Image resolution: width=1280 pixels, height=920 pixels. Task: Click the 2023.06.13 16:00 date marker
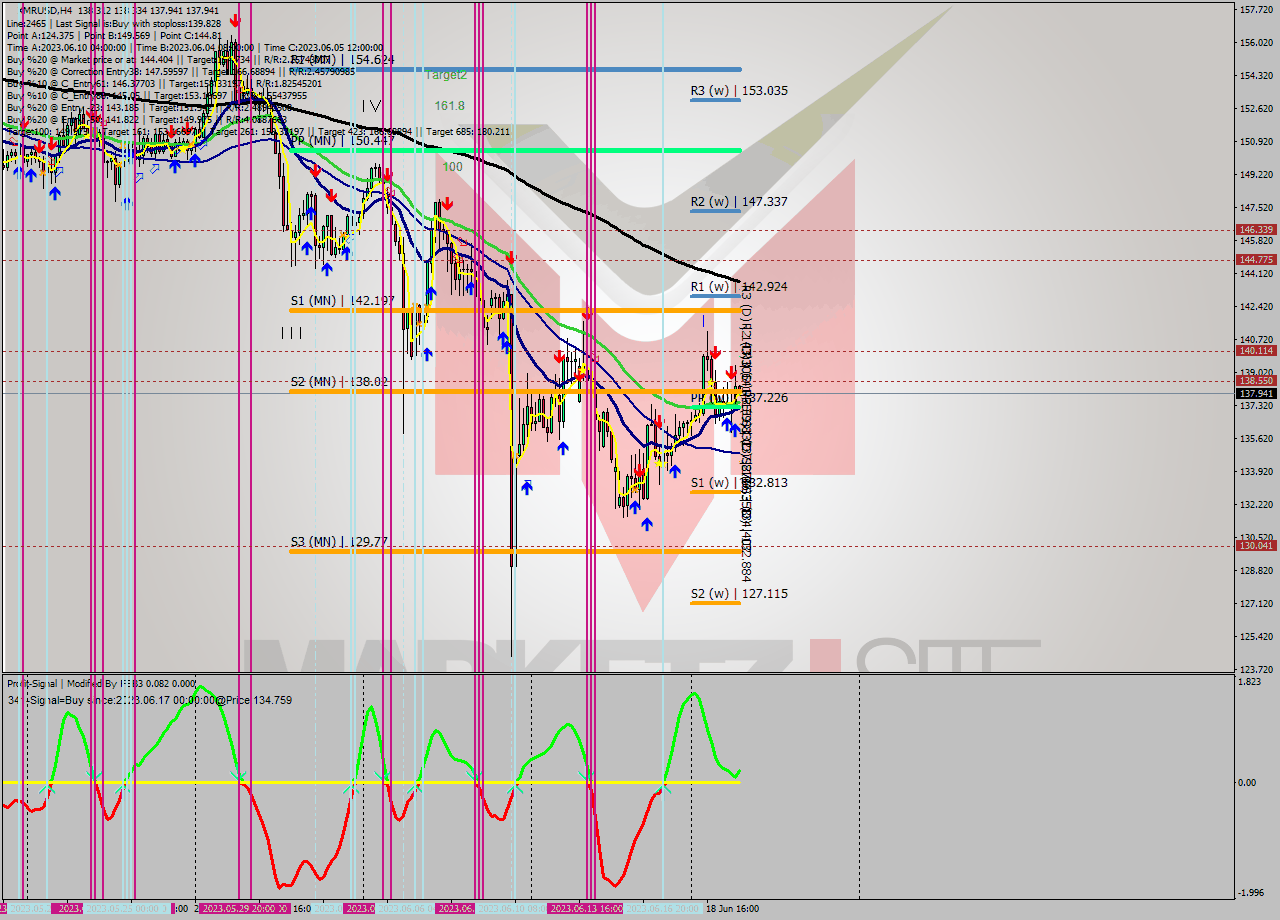pos(587,909)
